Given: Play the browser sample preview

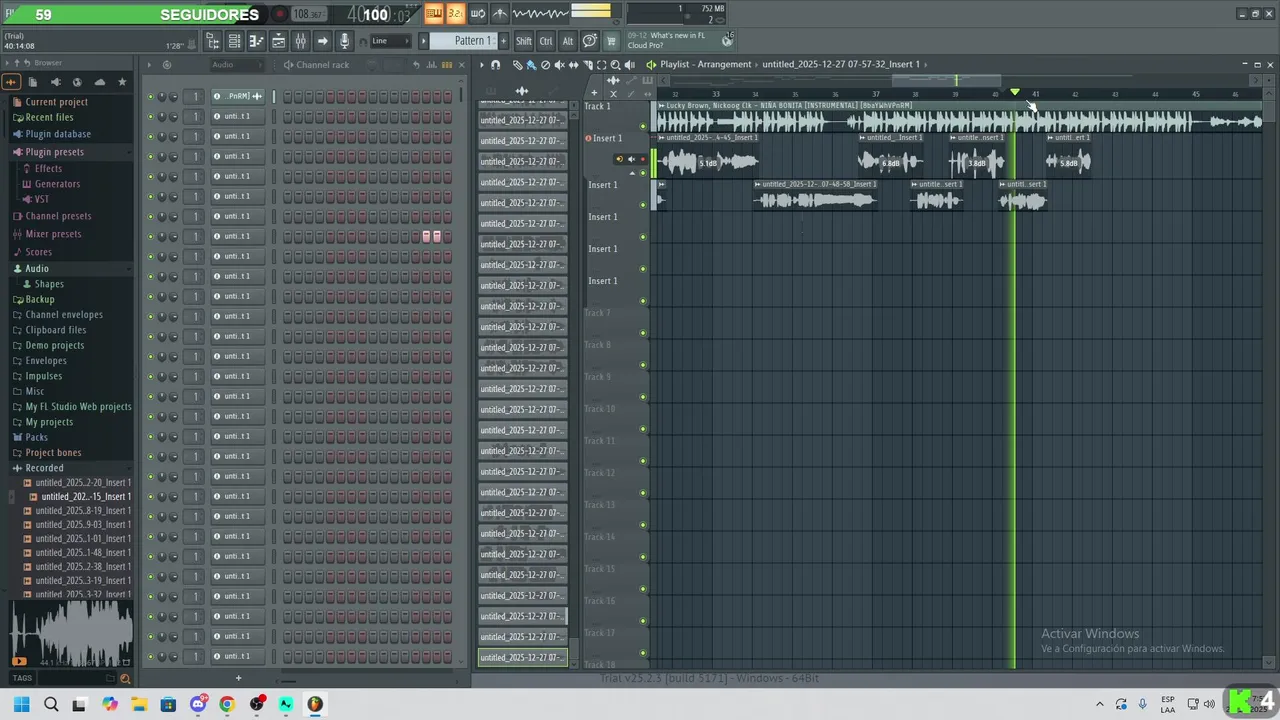Looking at the screenshot, I should pos(19,662).
